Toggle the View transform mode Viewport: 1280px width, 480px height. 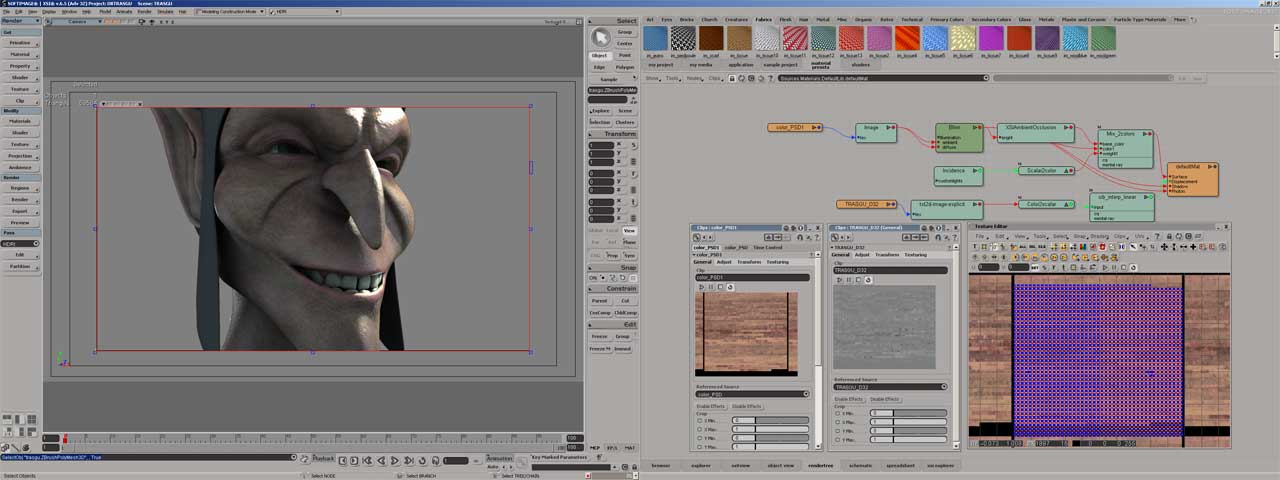tap(629, 231)
